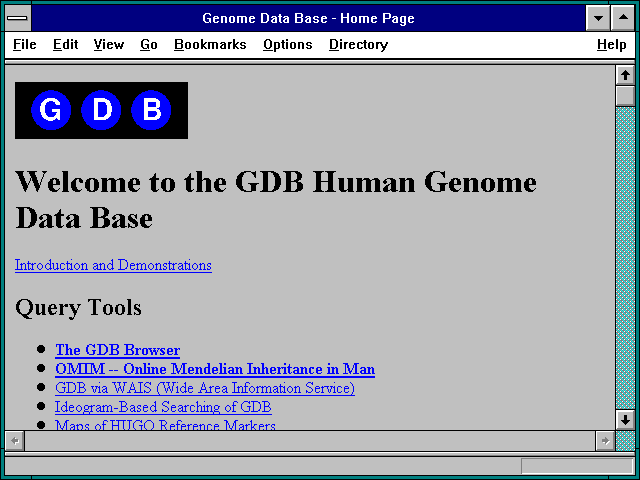This screenshot has width=640, height=480.
Task: Open the Options menu
Action: point(288,44)
